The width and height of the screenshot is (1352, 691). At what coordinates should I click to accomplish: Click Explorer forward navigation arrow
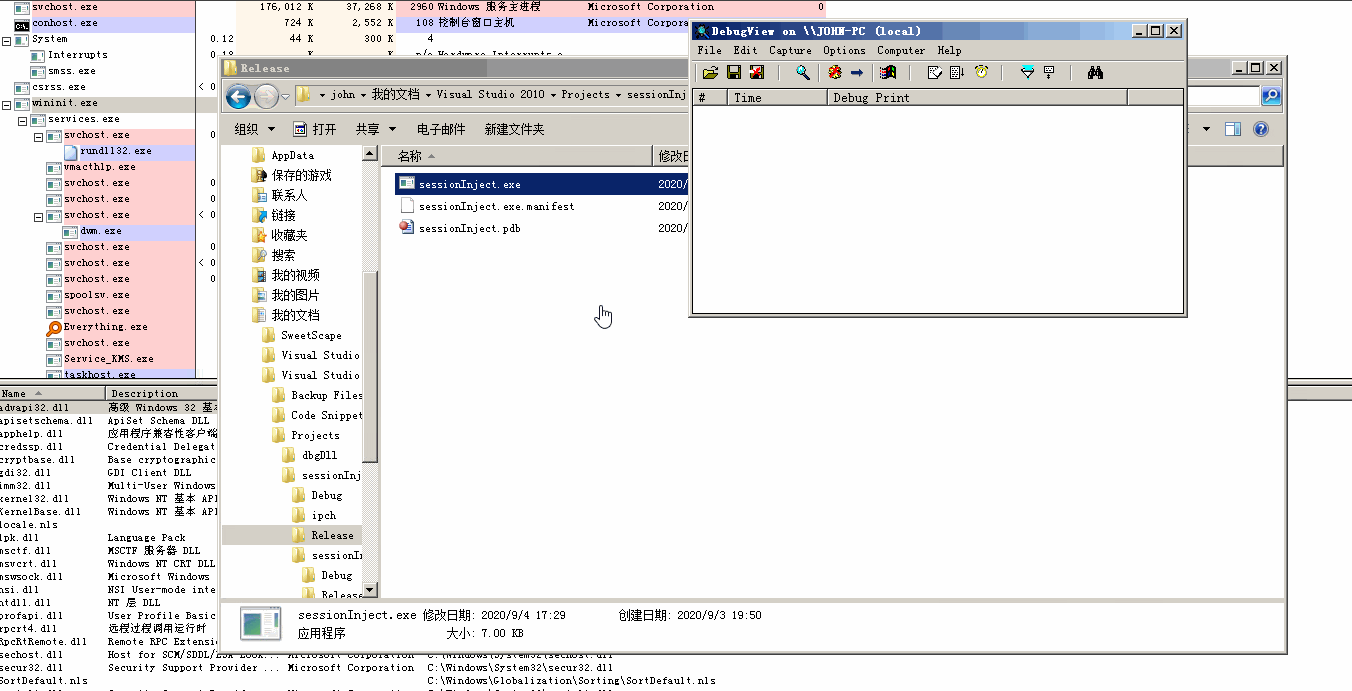(266, 96)
